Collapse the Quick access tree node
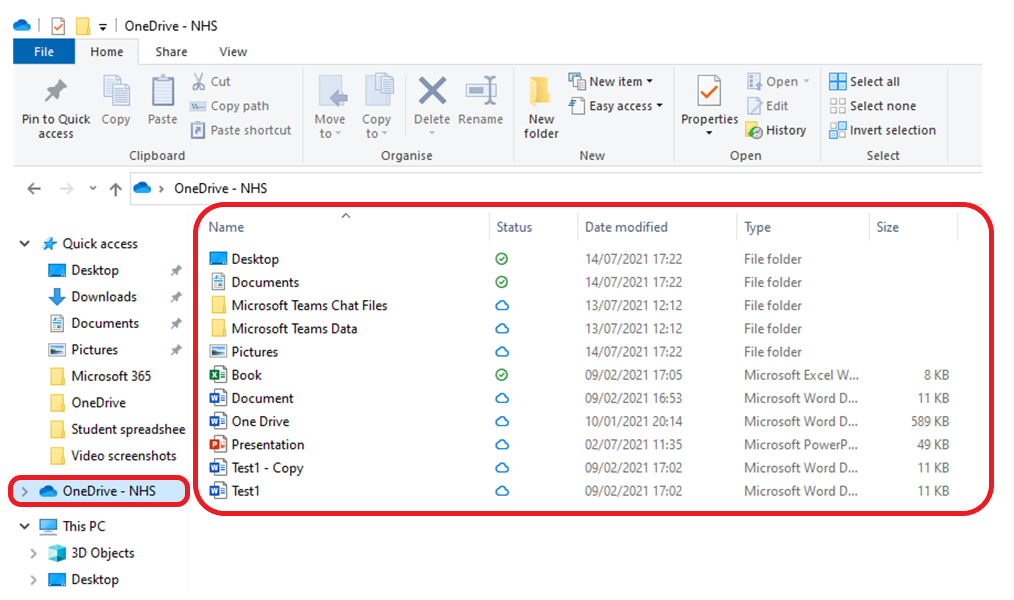Image resolution: width=1014 pixels, height=600 pixels. point(25,244)
